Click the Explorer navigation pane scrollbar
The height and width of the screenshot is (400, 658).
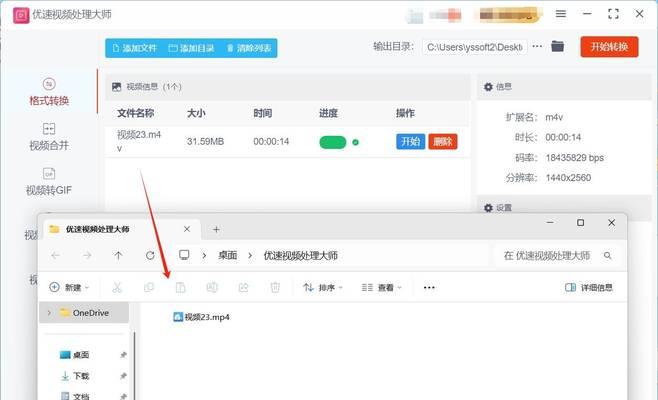135,365
